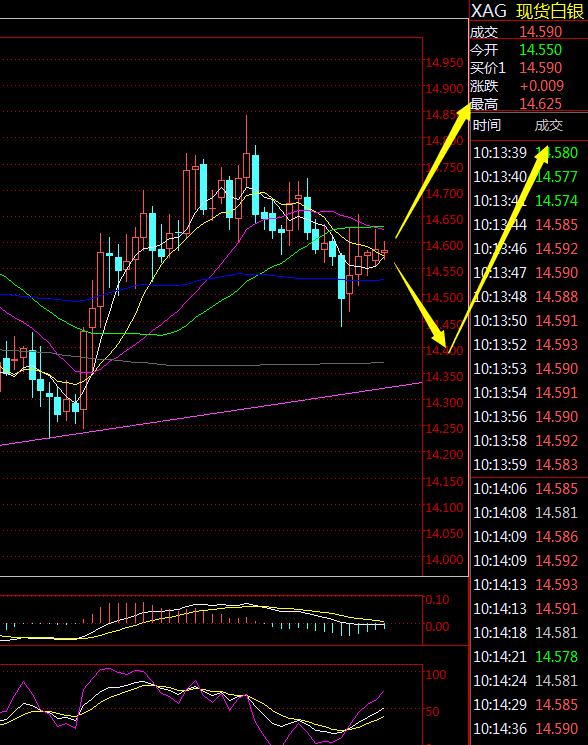Image resolution: width=588 pixels, height=745 pixels.
Task: Click the 10:13:48 tick with price 14.588
Action: tap(525, 296)
